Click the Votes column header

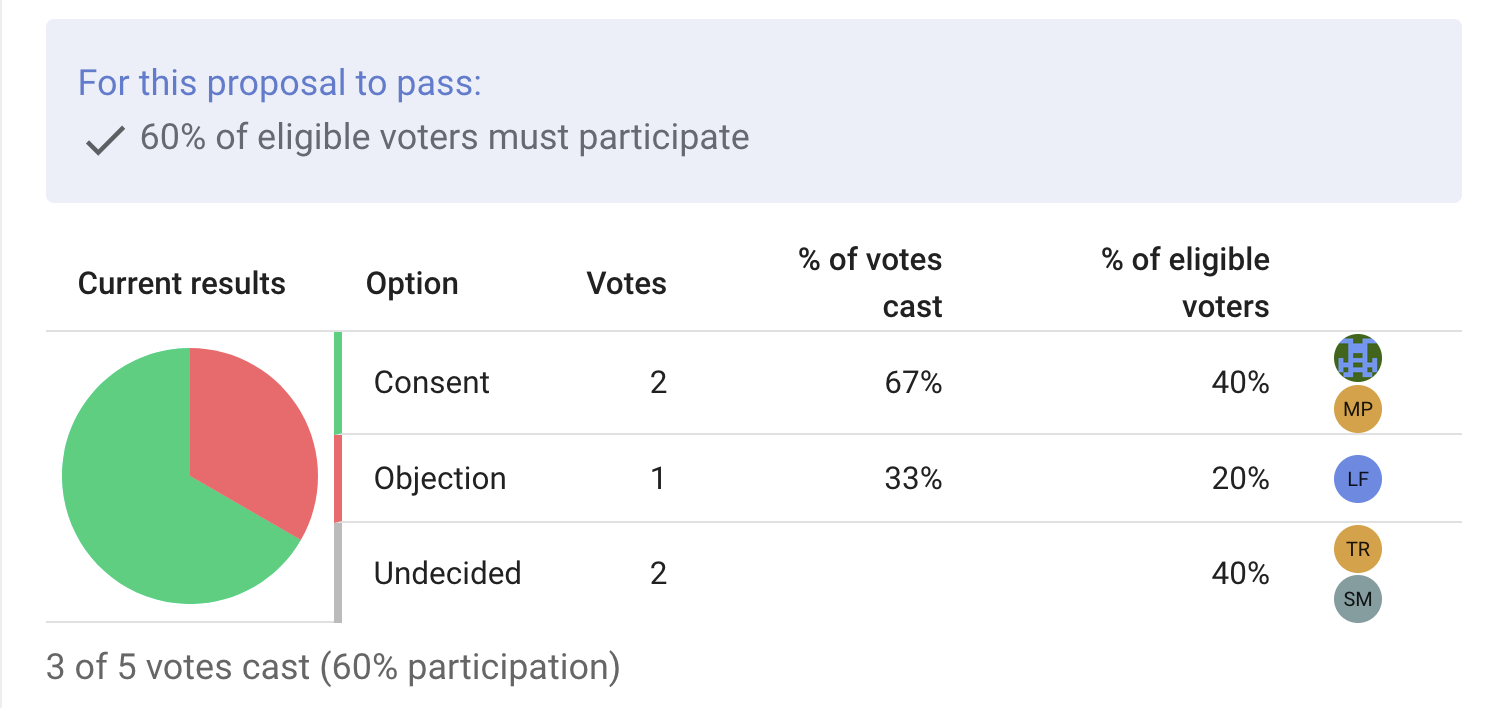click(626, 283)
